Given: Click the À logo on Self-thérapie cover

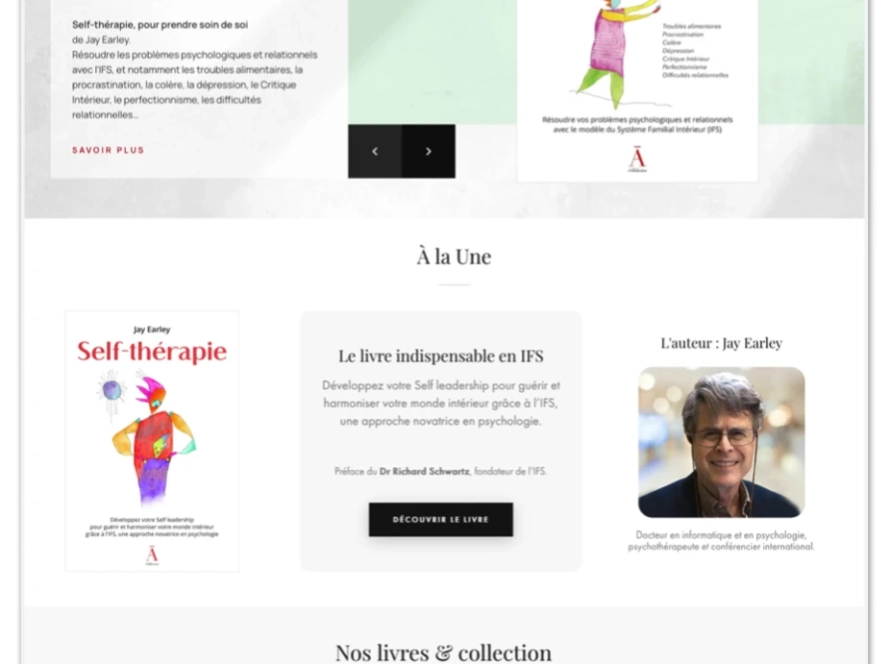Looking at the screenshot, I should tap(152, 555).
